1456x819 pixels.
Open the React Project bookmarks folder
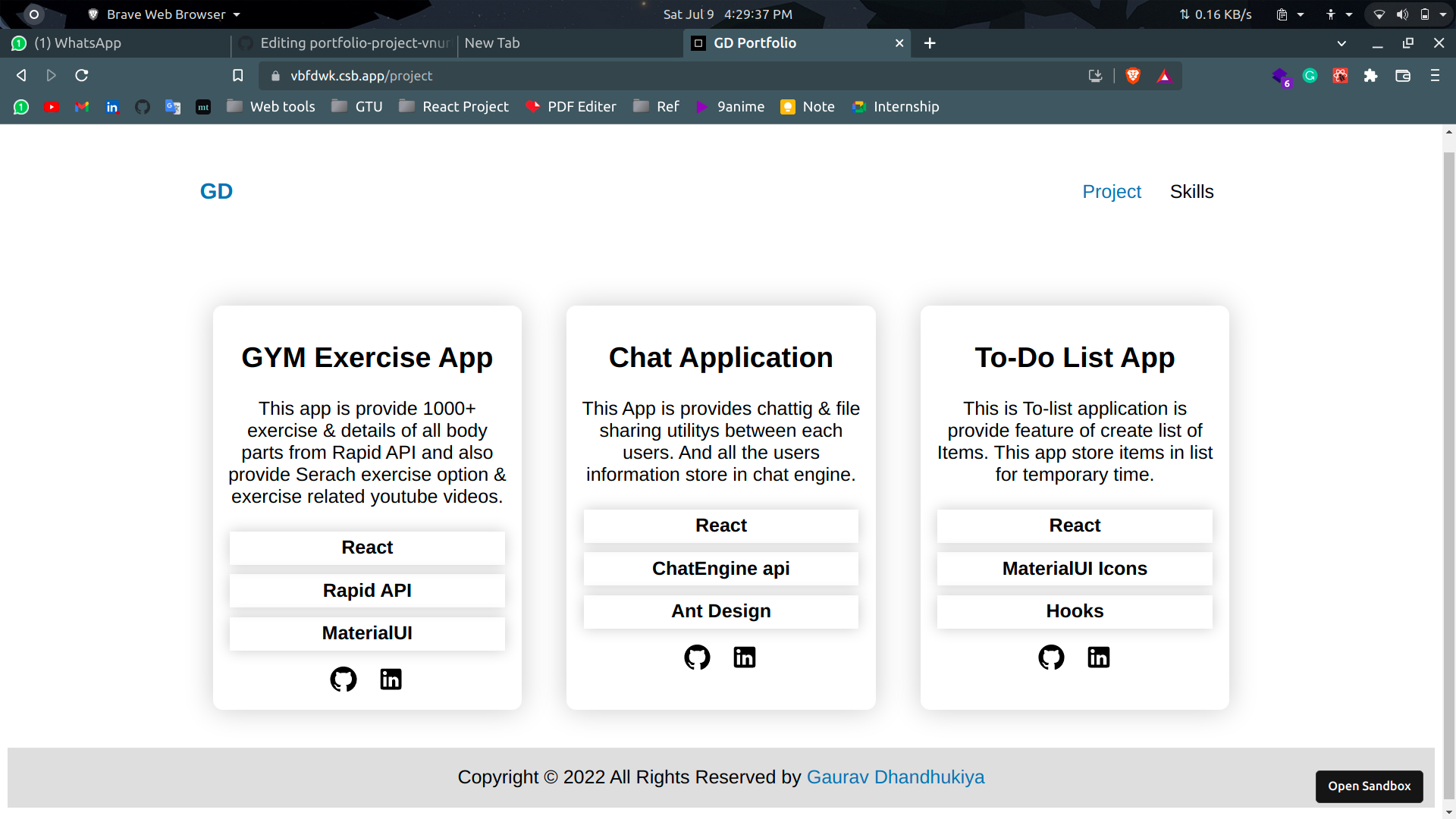[x=453, y=107]
